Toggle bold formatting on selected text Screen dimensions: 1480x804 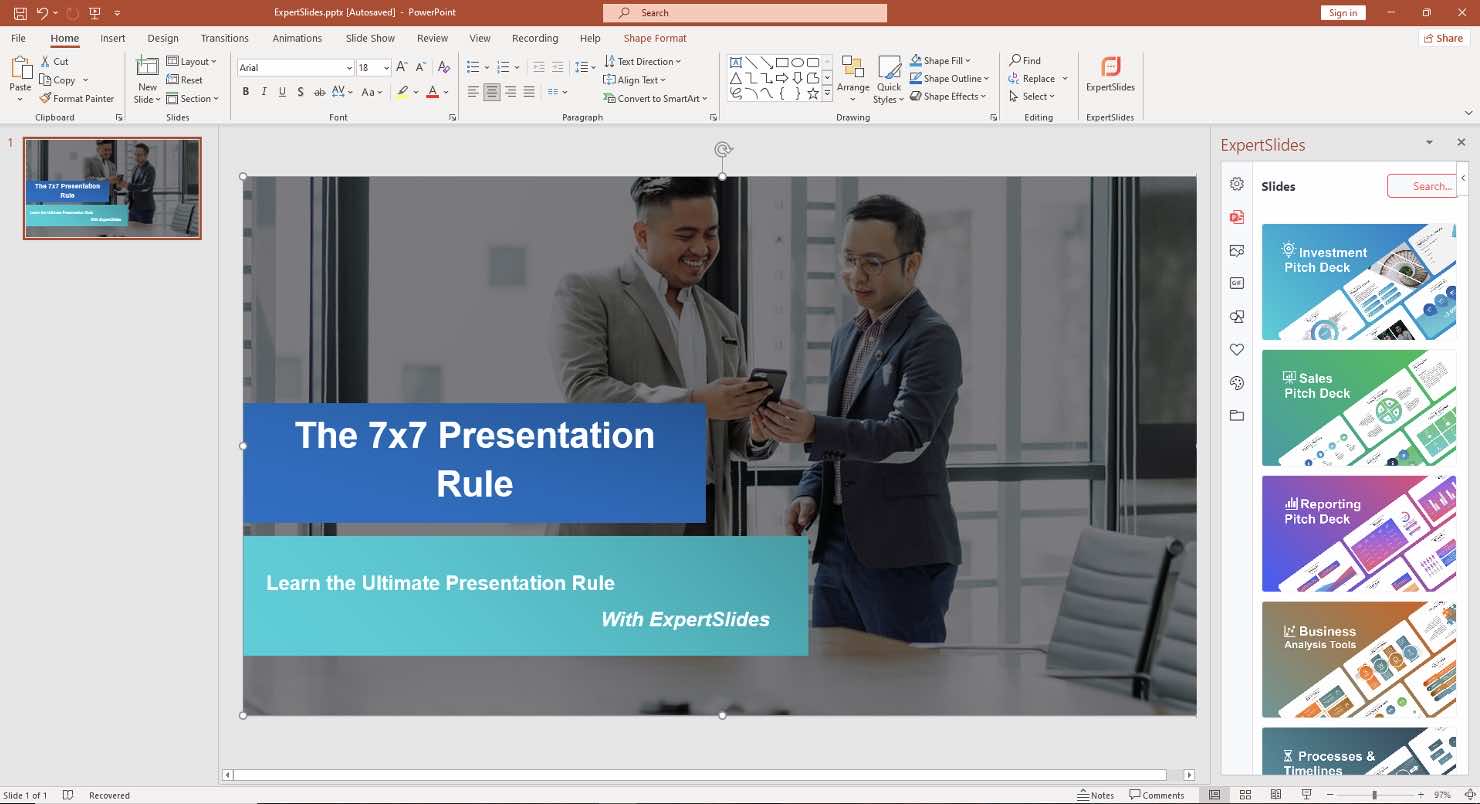point(245,91)
